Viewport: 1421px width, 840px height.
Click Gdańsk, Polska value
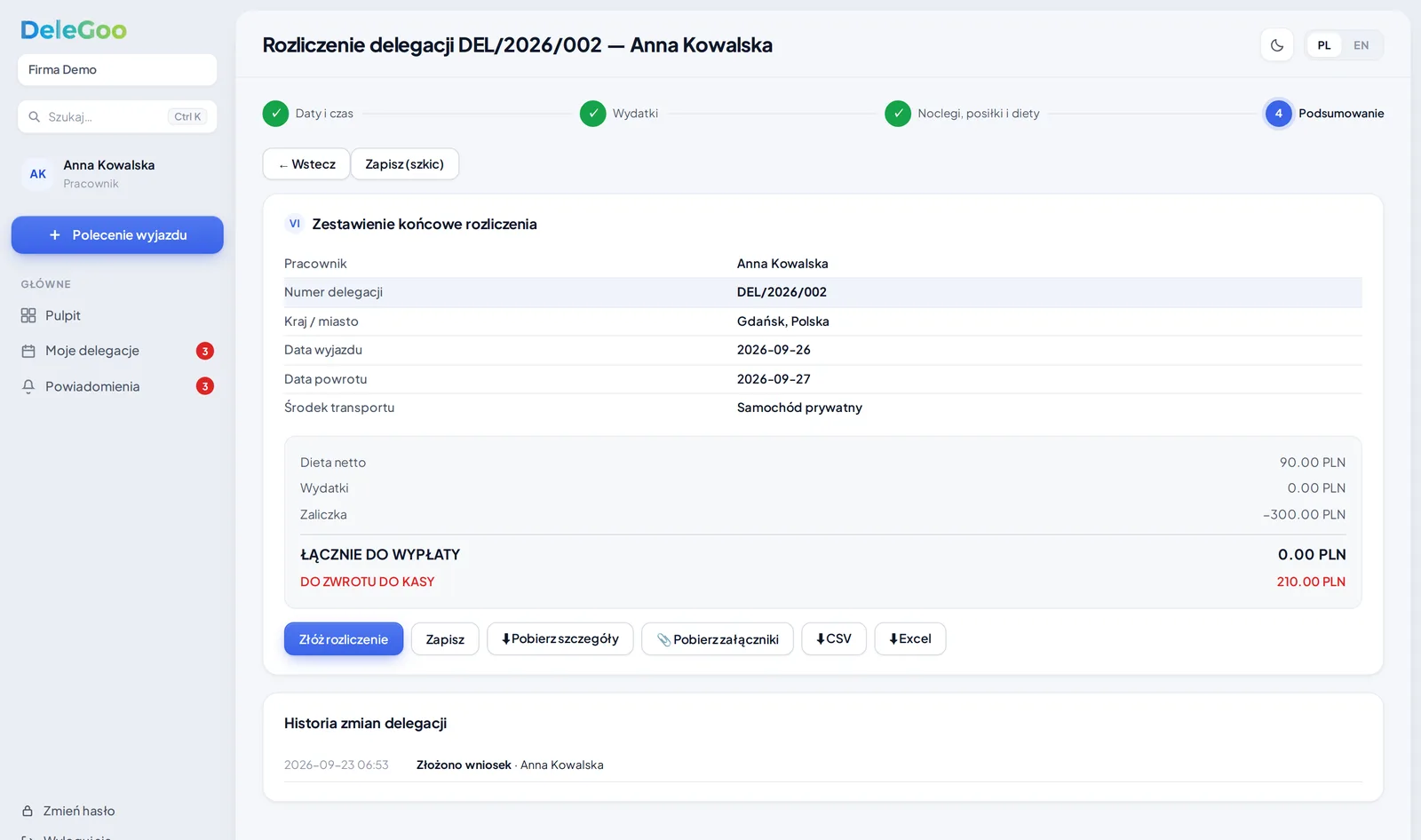pos(783,321)
